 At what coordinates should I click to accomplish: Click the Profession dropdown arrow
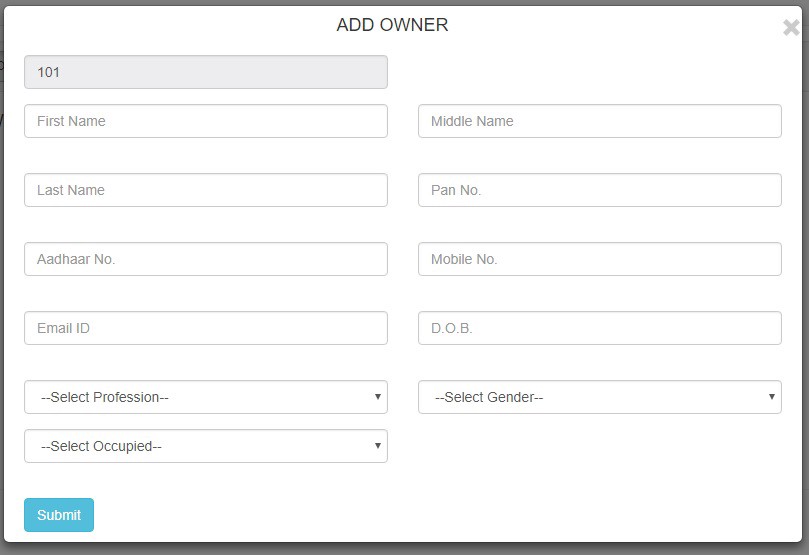click(377, 397)
